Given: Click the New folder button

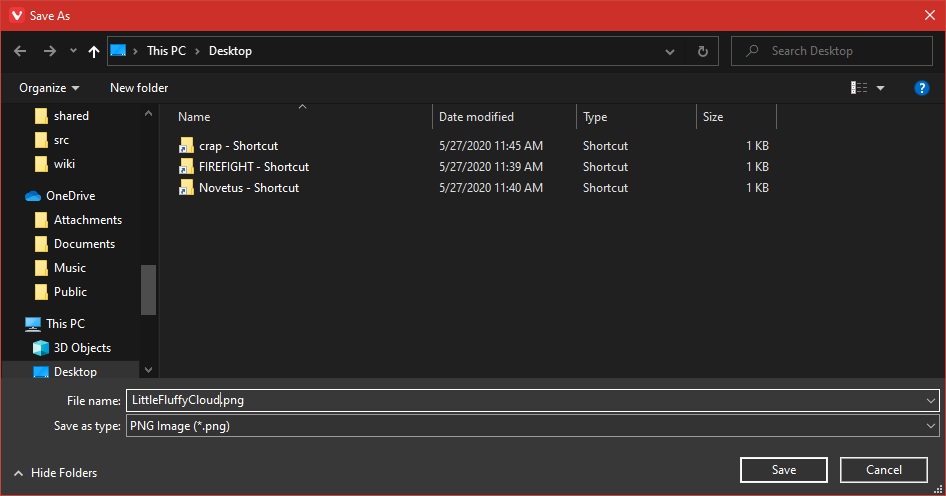Looking at the screenshot, I should (139, 88).
